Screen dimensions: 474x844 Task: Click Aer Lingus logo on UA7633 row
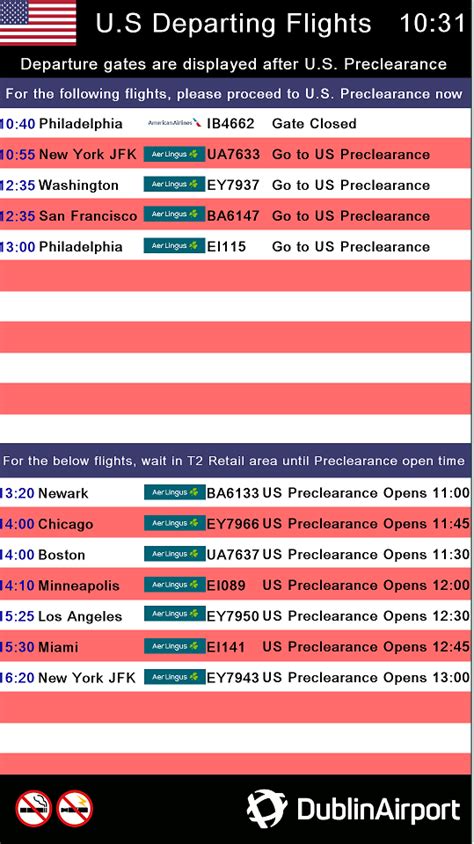(174, 154)
